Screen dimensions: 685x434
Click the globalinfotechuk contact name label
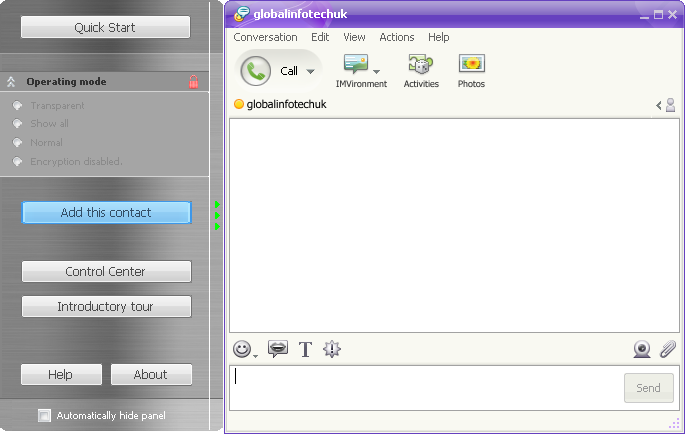pos(287,104)
